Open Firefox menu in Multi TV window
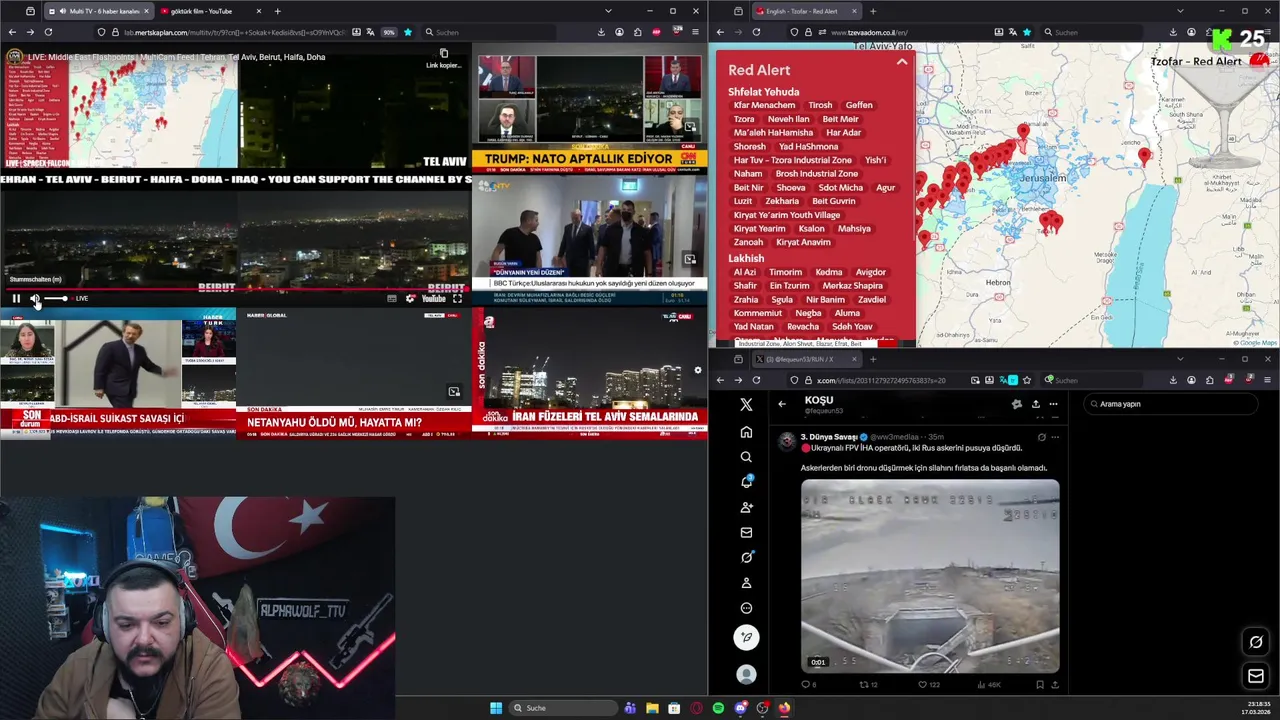 click(x=694, y=32)
